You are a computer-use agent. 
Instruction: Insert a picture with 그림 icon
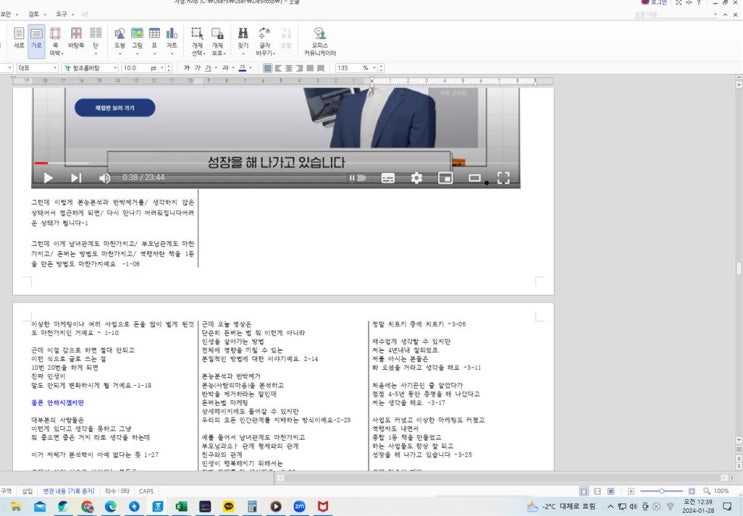[137, 38]
